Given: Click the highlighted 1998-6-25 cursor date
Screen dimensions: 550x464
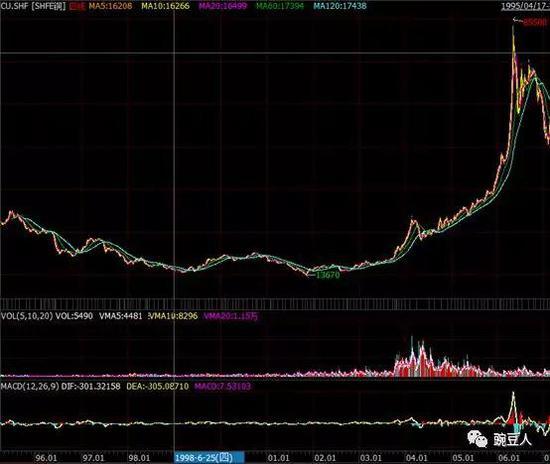Looking at the screenshot, I should (x=209, y=458).
